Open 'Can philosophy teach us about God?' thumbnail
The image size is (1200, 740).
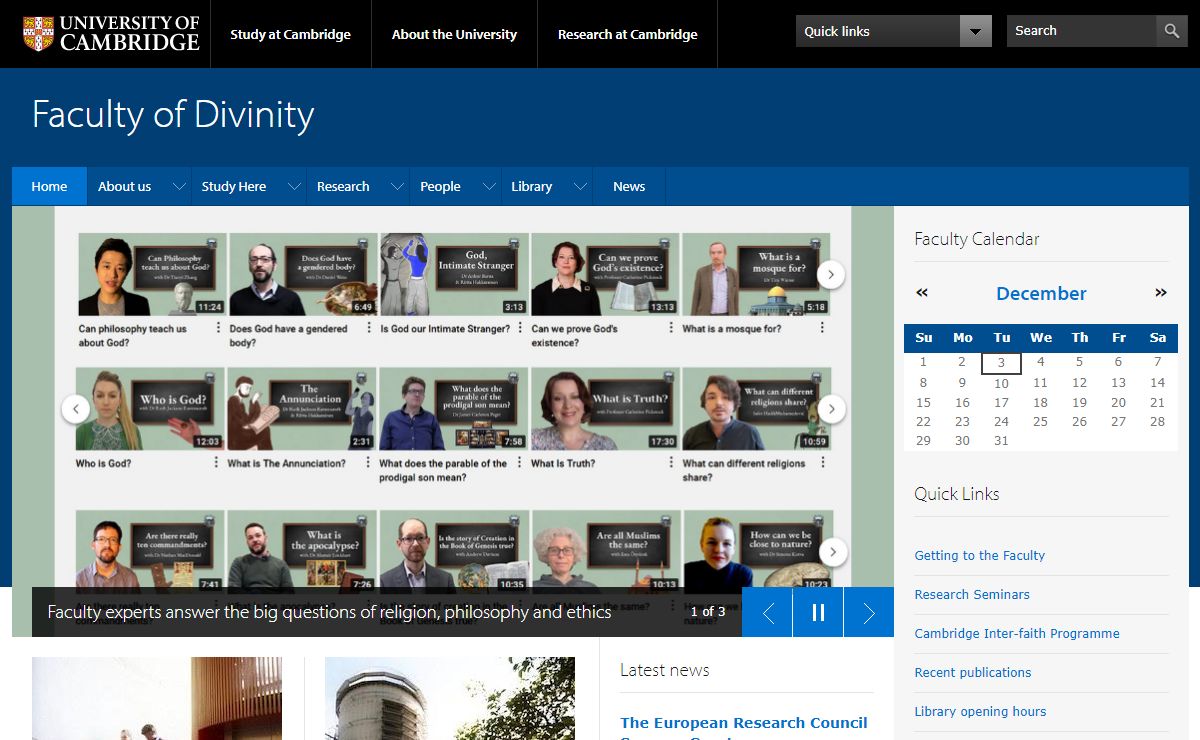[x=151, y=275]
